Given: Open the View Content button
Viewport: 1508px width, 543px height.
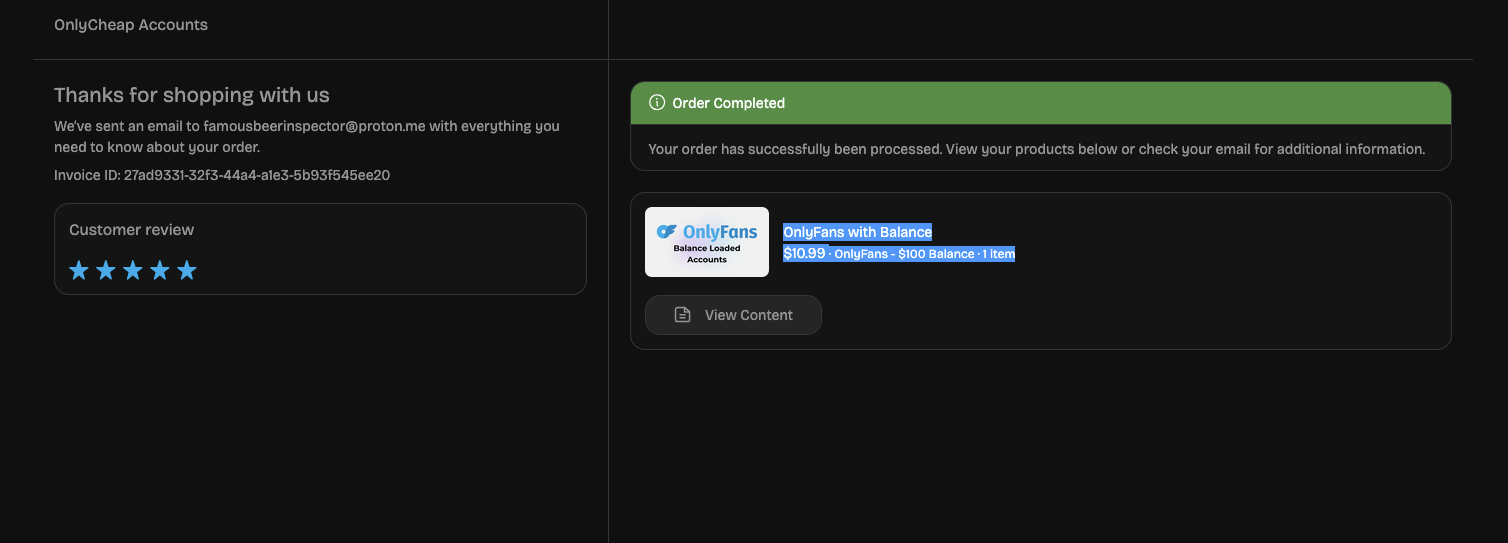Looking at the screenshot, I should coord(733,315).
